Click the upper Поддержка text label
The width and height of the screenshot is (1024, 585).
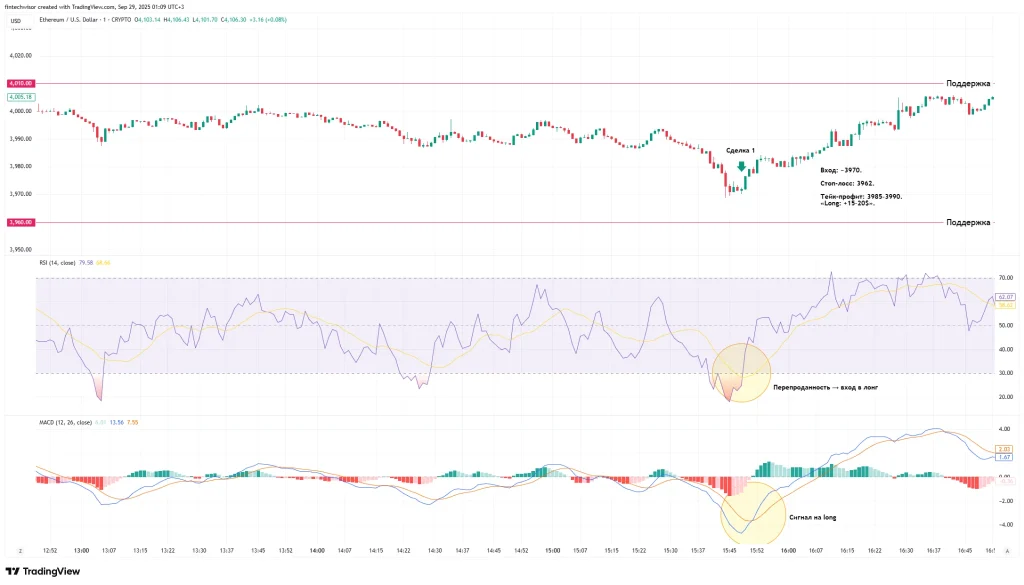(x=967, y=83)
